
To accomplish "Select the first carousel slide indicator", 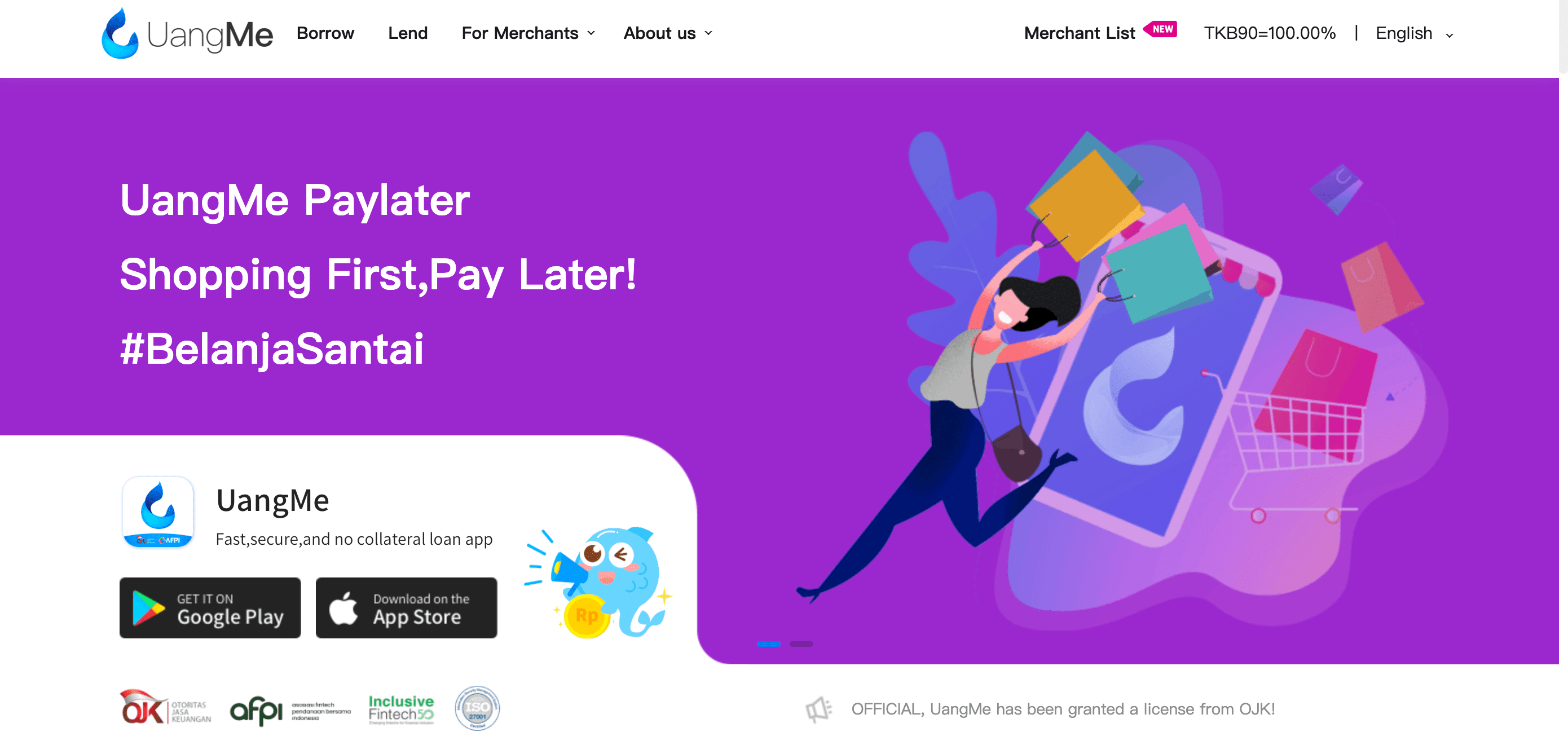I will [768, 644].
